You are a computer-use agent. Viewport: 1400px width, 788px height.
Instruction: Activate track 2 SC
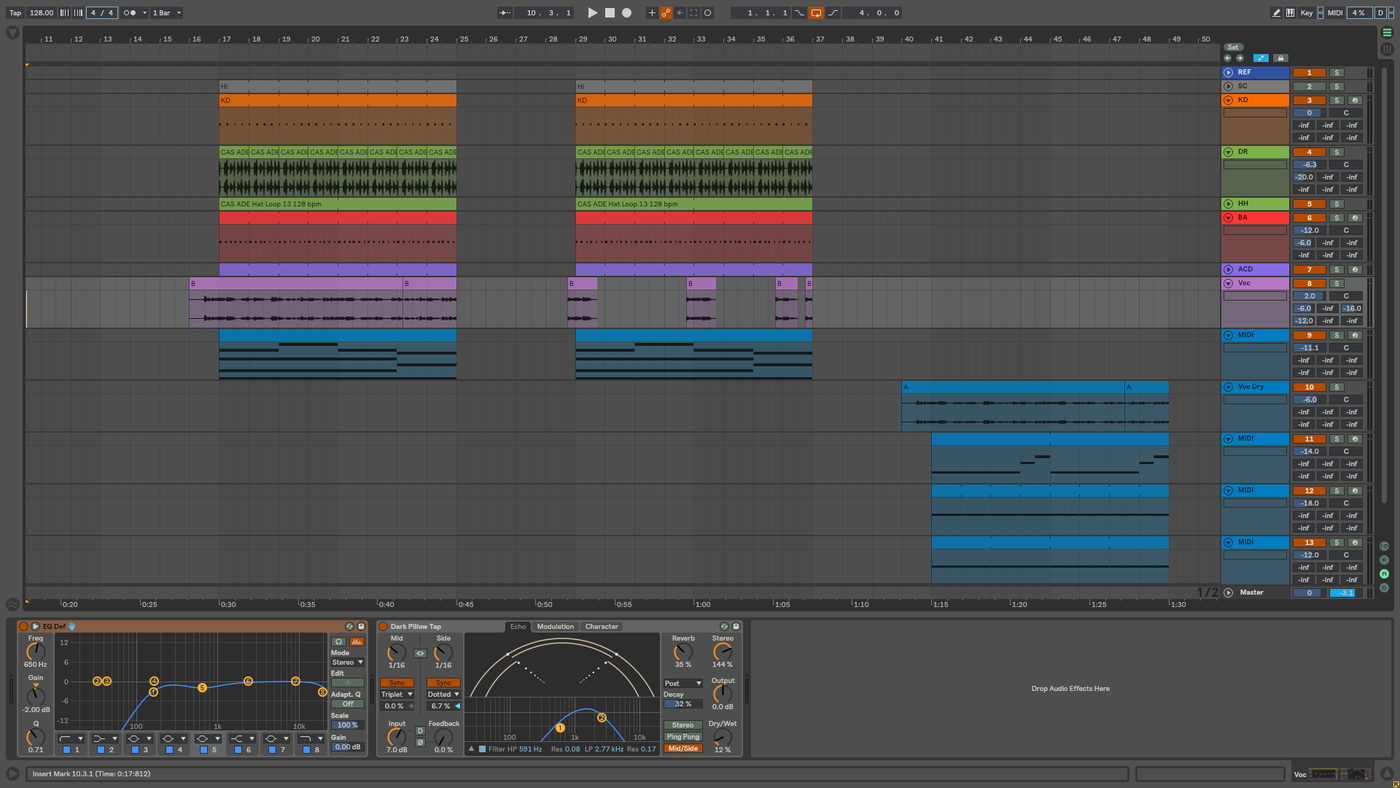[1309, 87]
